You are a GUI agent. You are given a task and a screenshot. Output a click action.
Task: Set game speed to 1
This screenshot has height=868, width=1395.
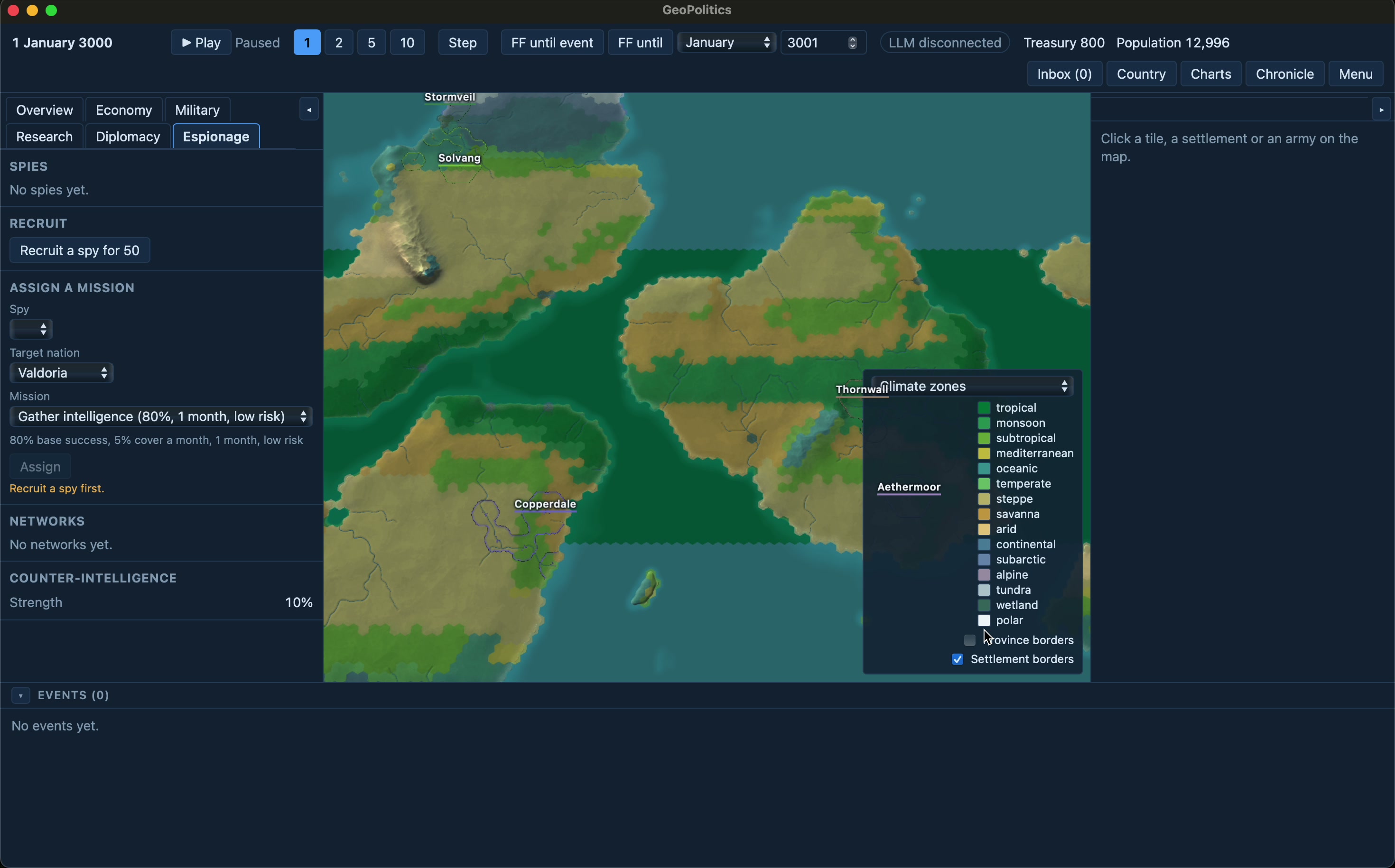(307, 43)
